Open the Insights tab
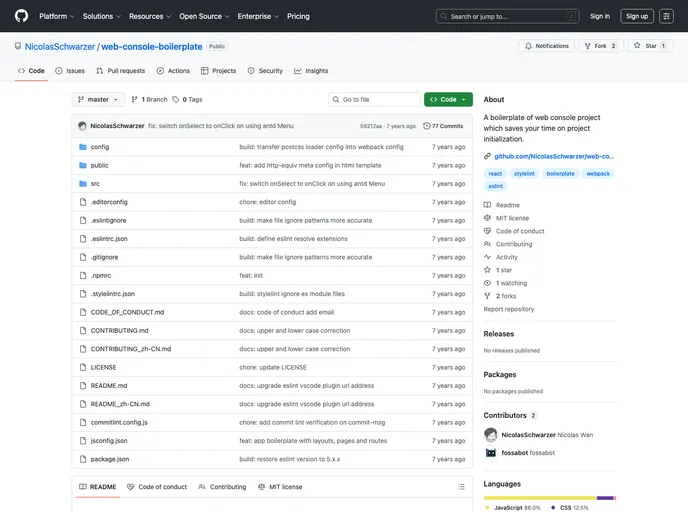Image resolution: width=688 pixels, height=512 pixels. click(311, 71)
